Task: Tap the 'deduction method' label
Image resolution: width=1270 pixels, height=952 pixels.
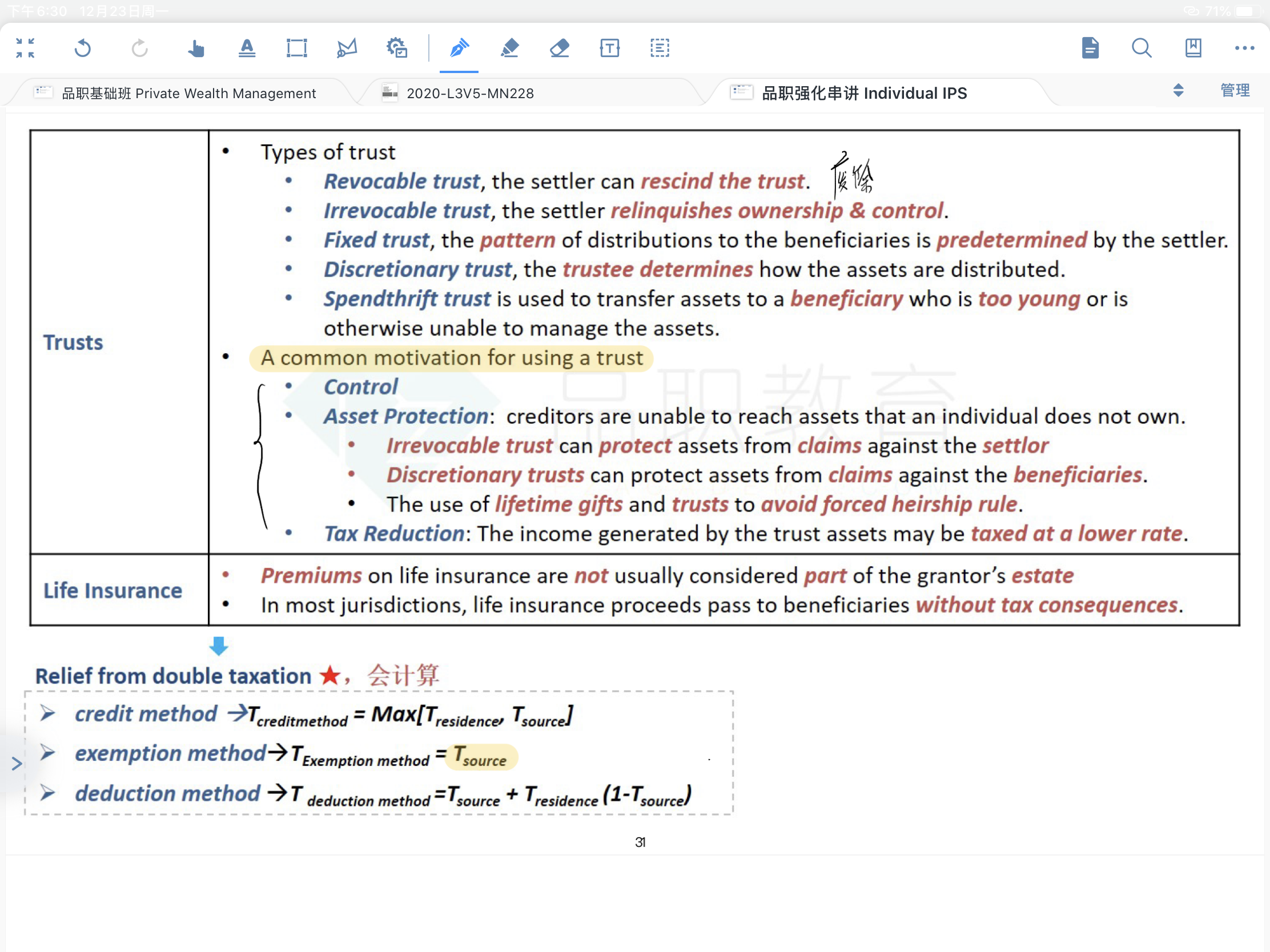Action: pyautogui.click(x=167, y=794)
